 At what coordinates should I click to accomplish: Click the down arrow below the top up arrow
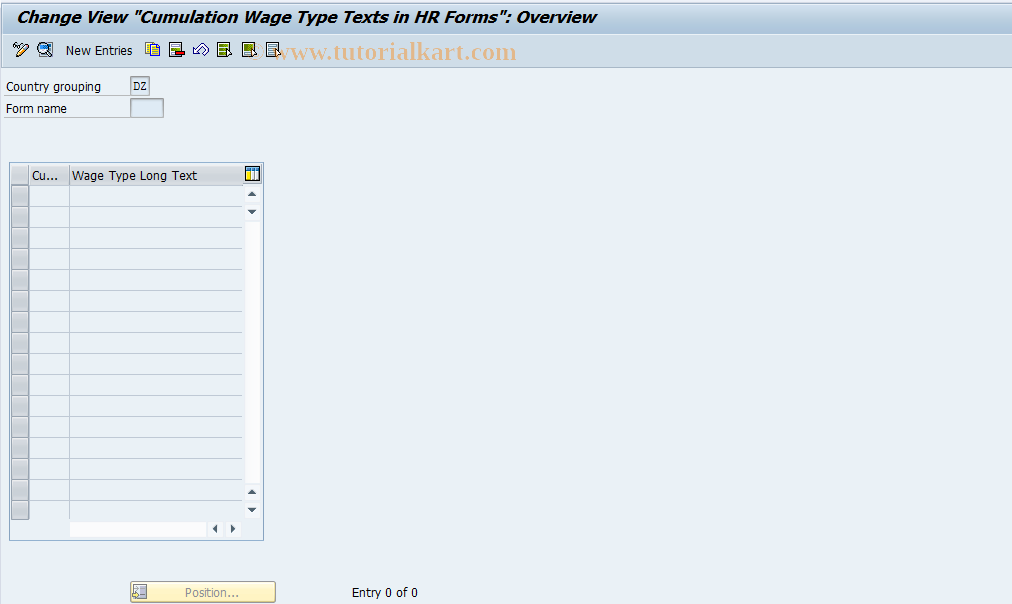click(x=252, y=212)
